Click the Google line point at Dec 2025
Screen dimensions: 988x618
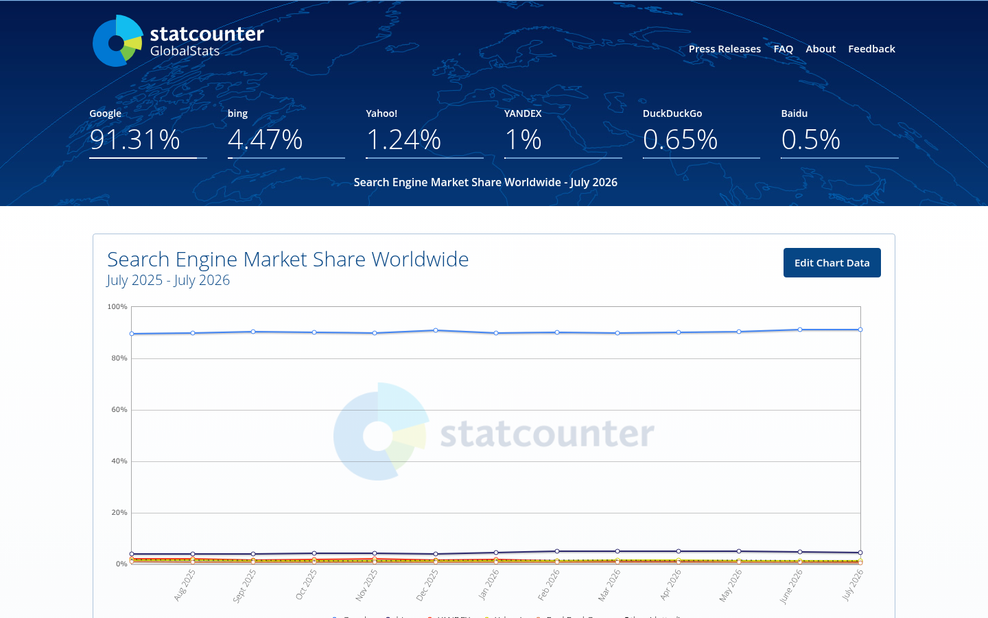435,330
